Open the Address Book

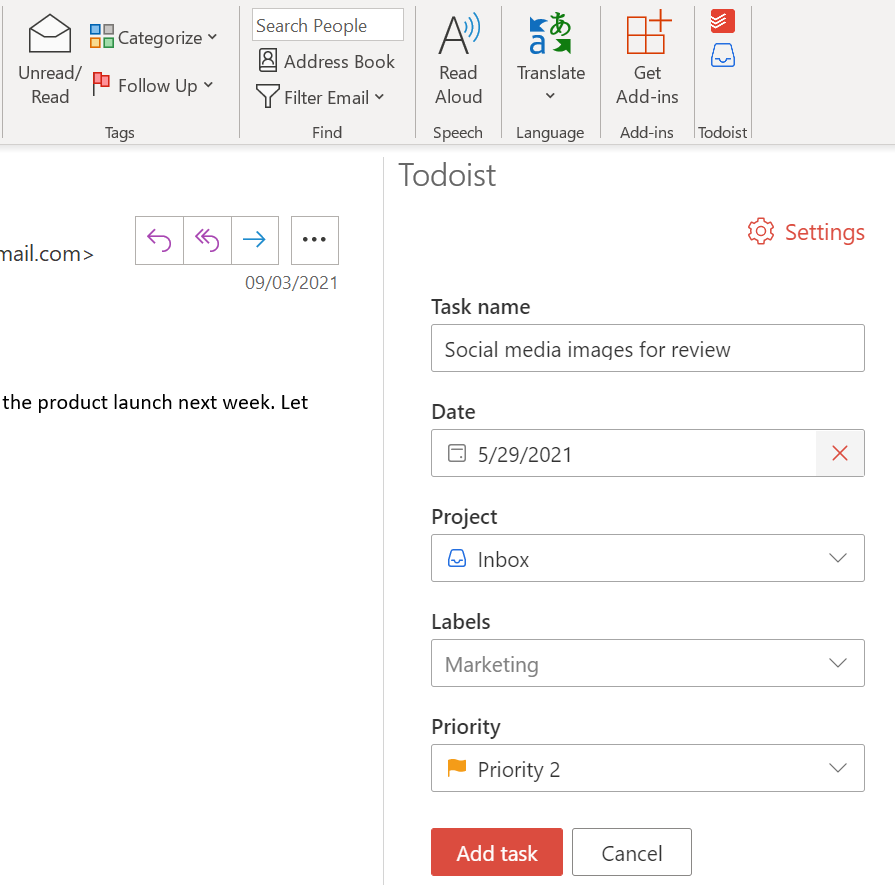[326, 61]
